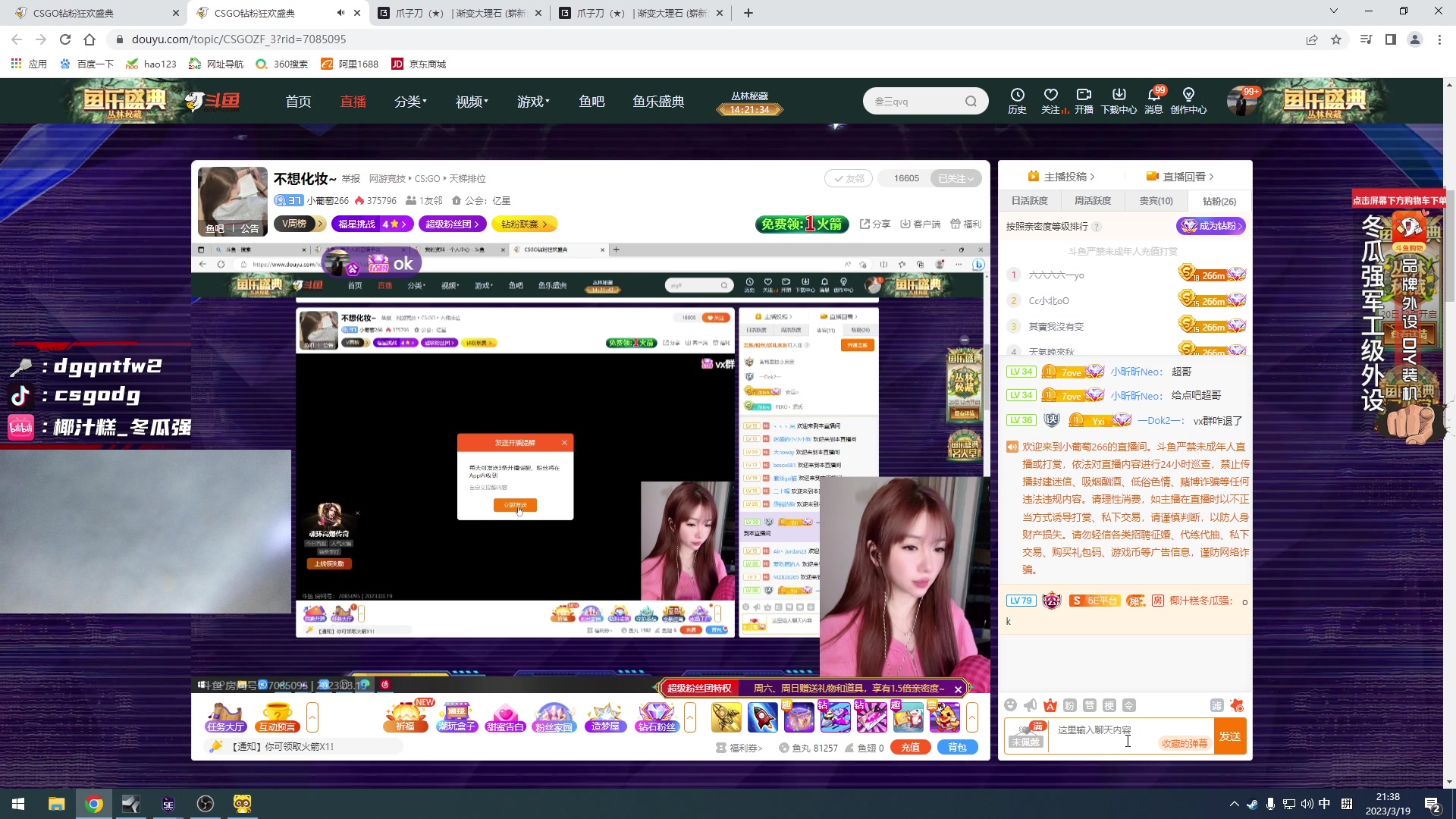Open the 祈福 blessing icon
This screenshot has height=819, width=1456.
[406, 717]
